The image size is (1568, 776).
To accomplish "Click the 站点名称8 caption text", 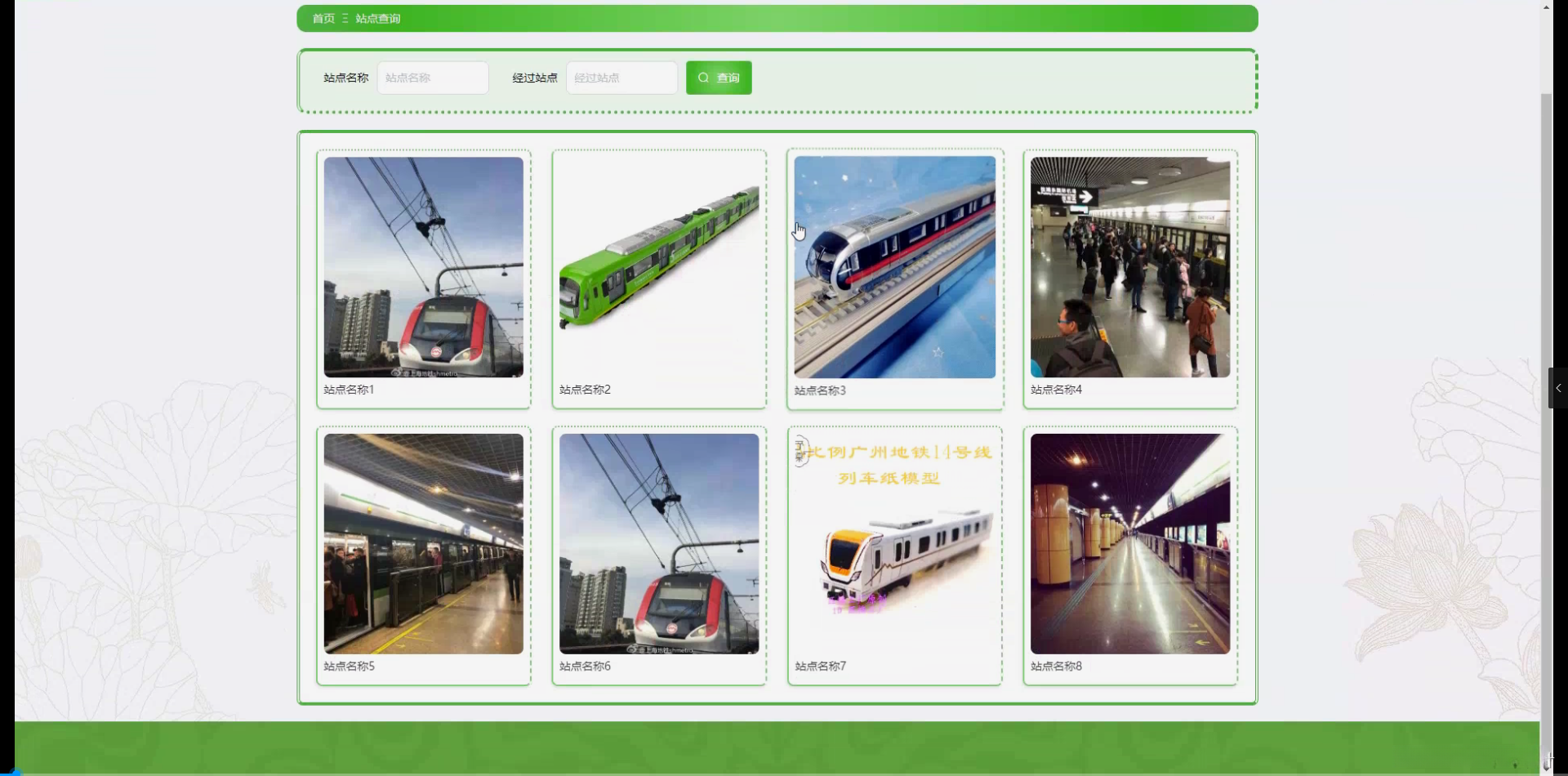I will 1056,667.
